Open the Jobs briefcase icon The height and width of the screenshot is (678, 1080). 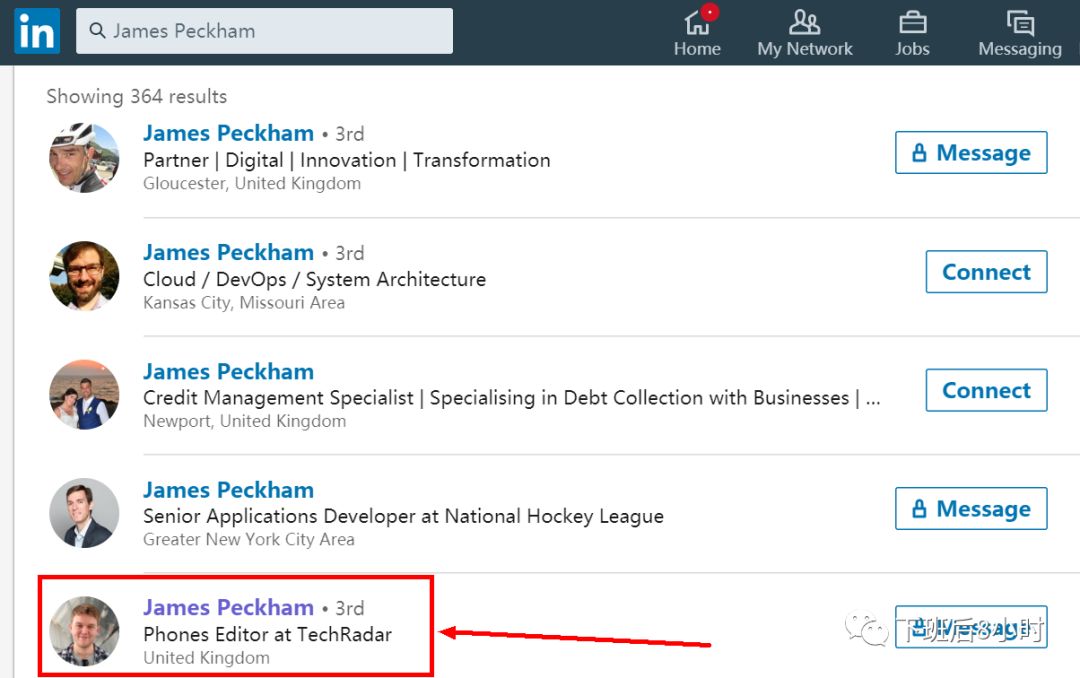[x=912, y=22]
